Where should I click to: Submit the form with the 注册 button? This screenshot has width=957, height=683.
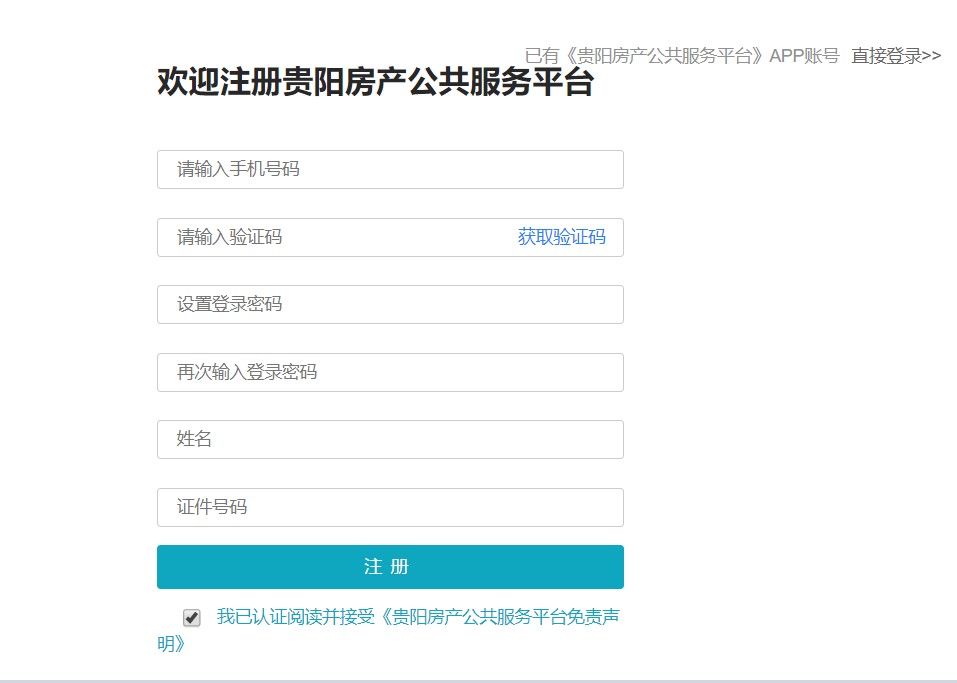tap(390, 567)
